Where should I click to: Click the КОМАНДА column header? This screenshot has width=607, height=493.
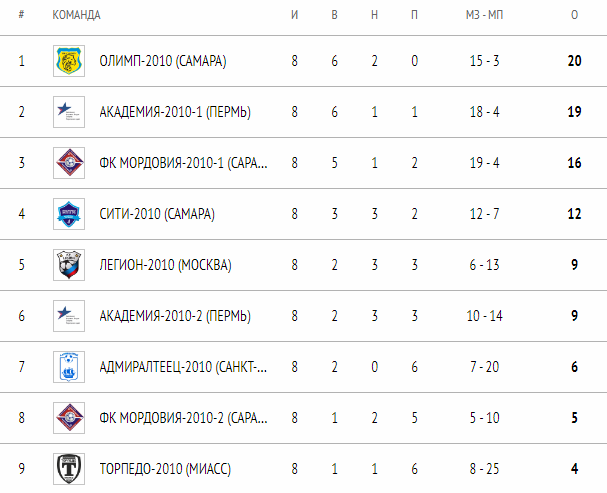[77, 15]
